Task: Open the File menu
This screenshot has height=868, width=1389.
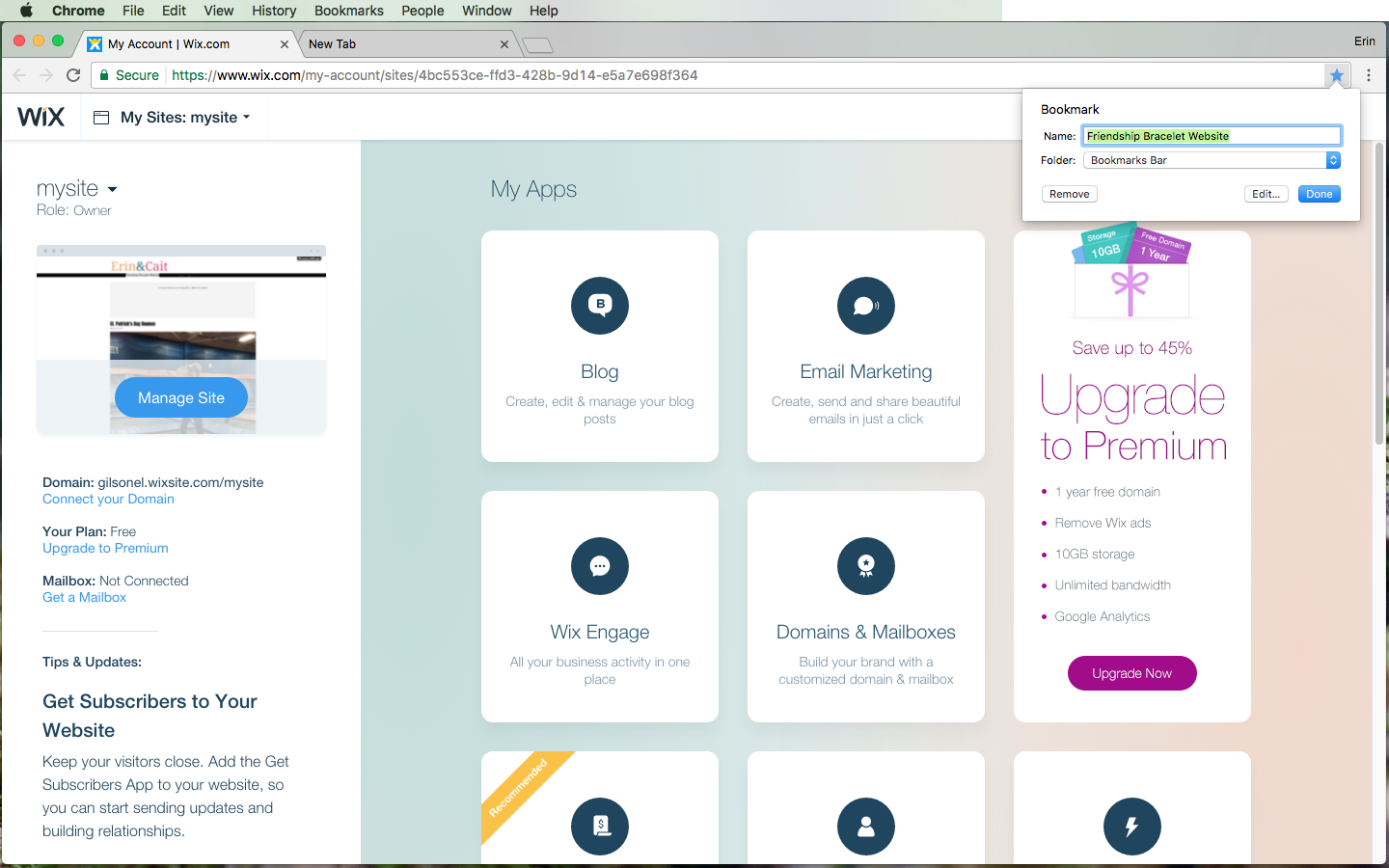Action: point(133,11)
